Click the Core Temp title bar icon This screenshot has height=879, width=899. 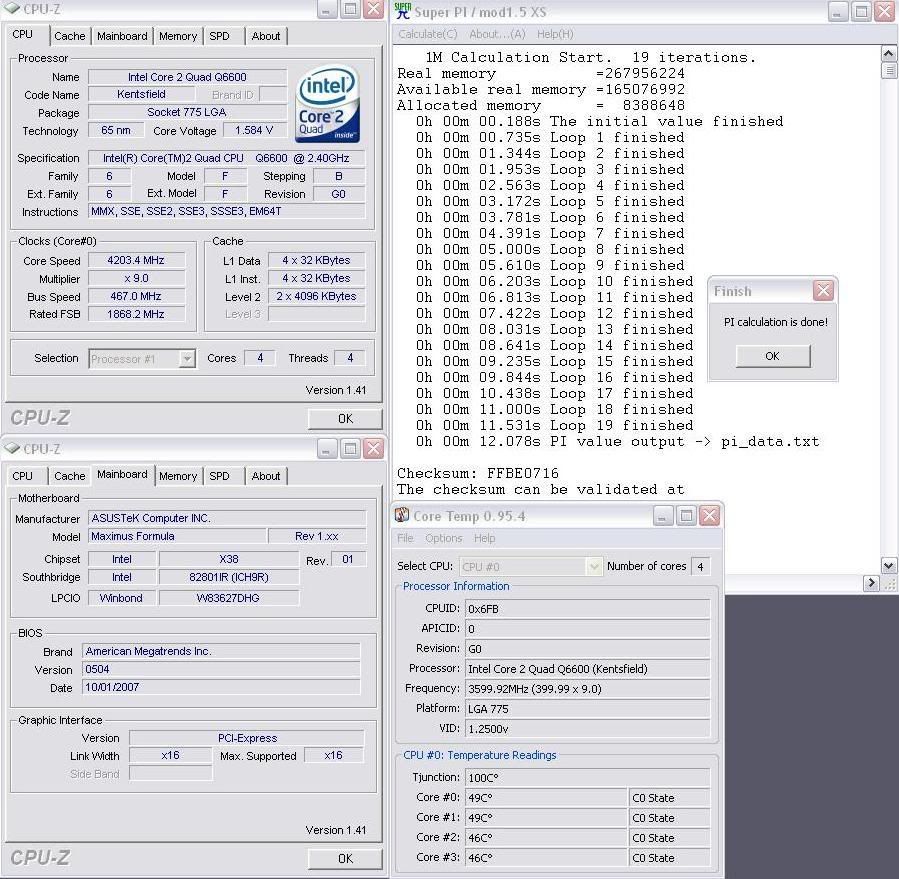tap(402, 515)
